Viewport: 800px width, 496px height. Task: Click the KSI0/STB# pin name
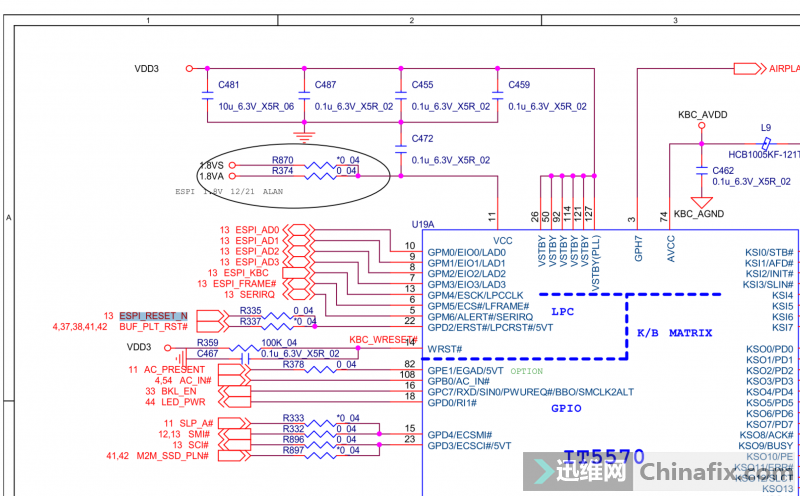tap(769, 252)
